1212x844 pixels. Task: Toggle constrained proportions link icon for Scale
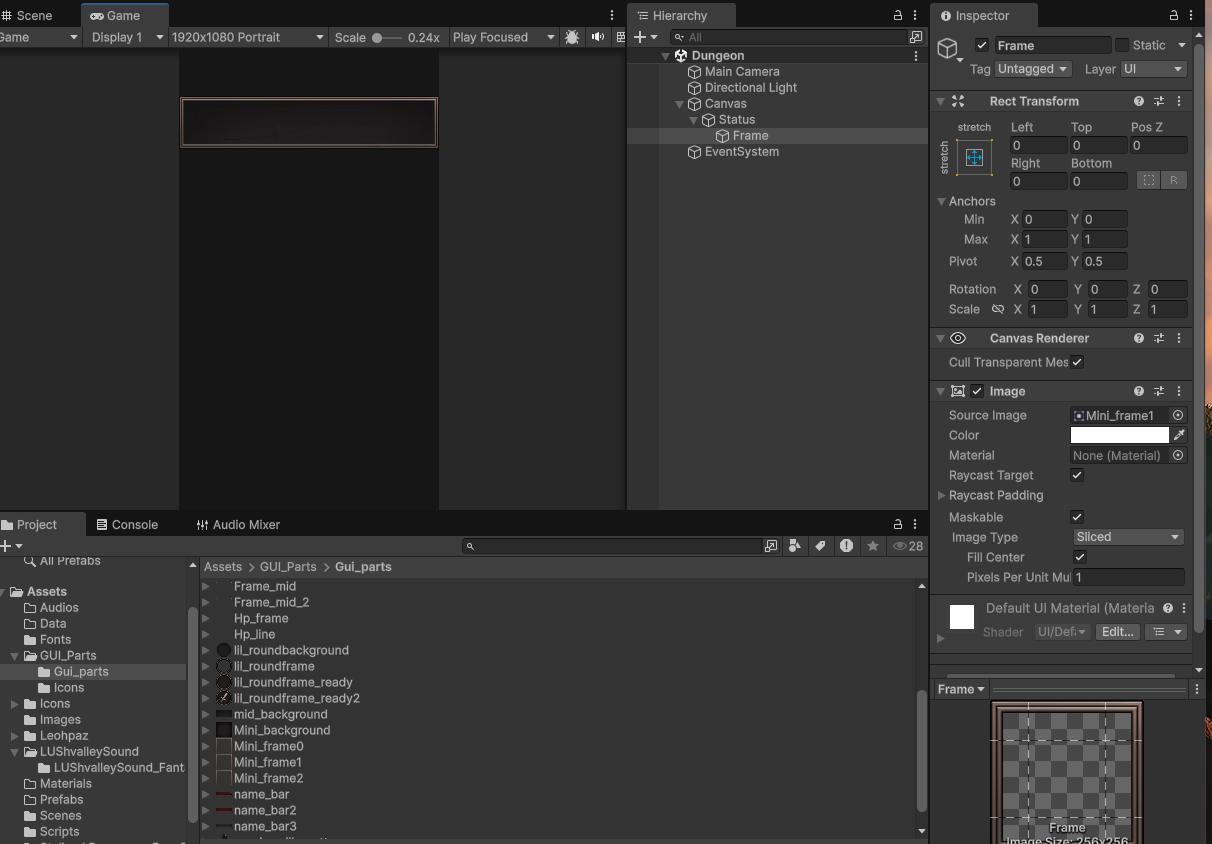click(x=997, y=309)
